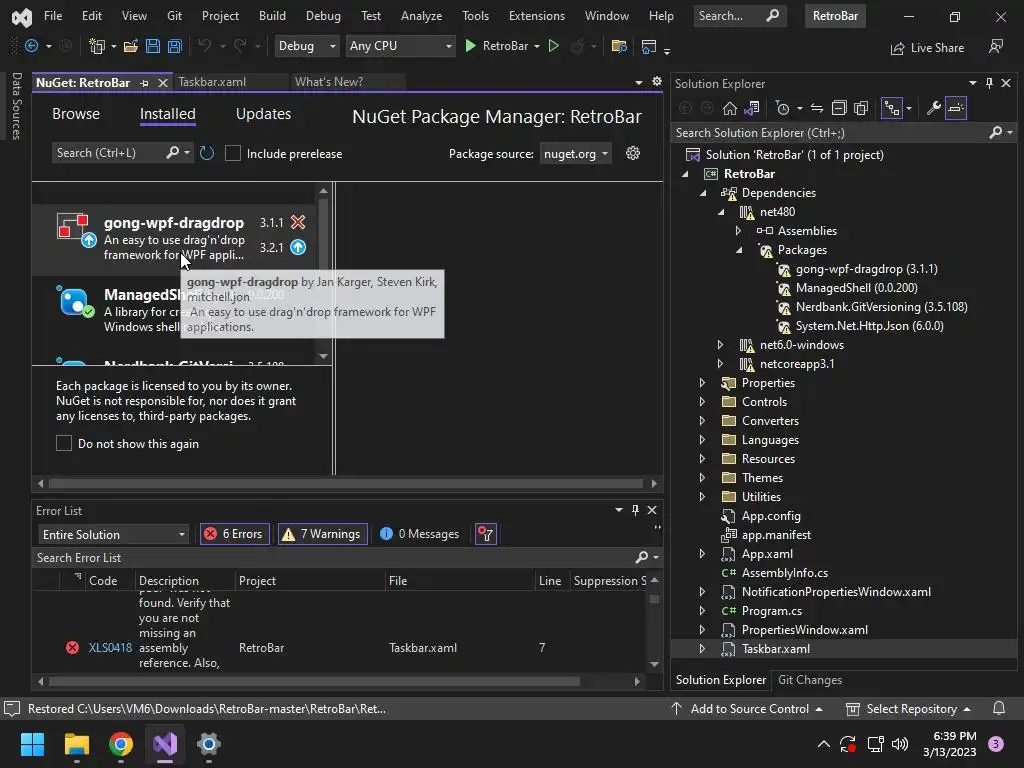Open the Extensions menu

click(537, 16)
